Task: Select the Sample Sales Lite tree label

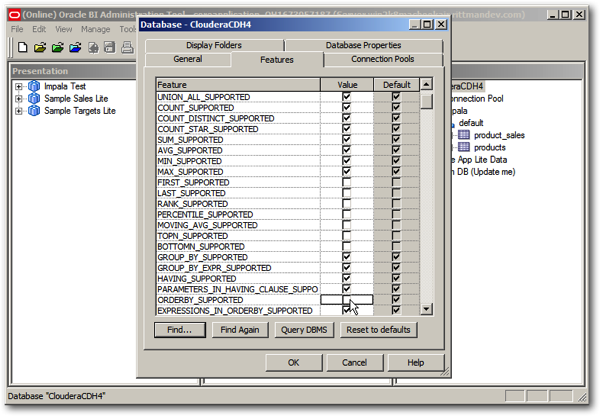Action: pyautogui.click(x=76, y=99)
